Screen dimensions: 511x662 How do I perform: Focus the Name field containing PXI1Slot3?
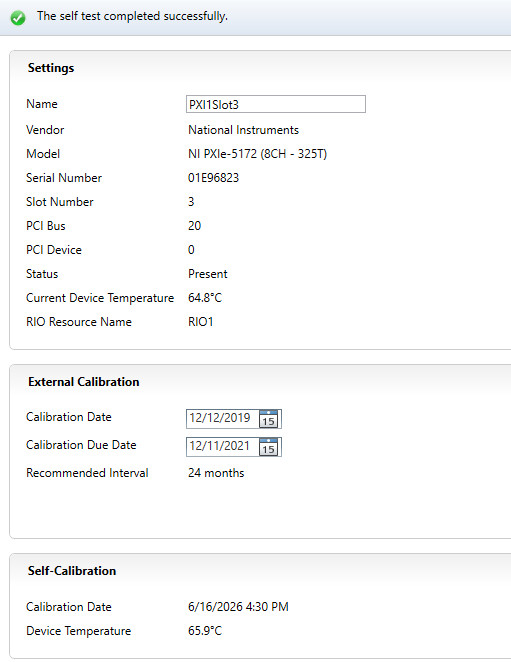pos(276,104)
